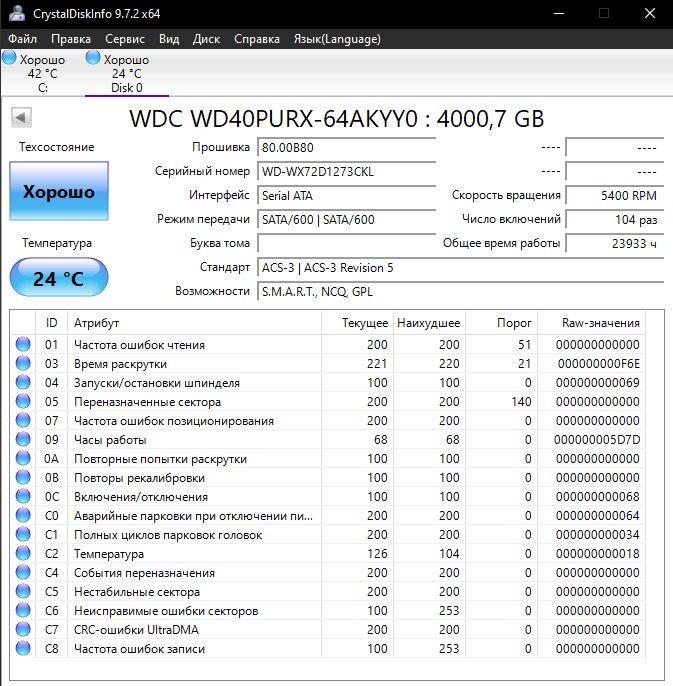Viewport: 673px width, 686px height.
Task: Click status orb for attribute 04 spindle starts
Action: [x=23, y=382]
